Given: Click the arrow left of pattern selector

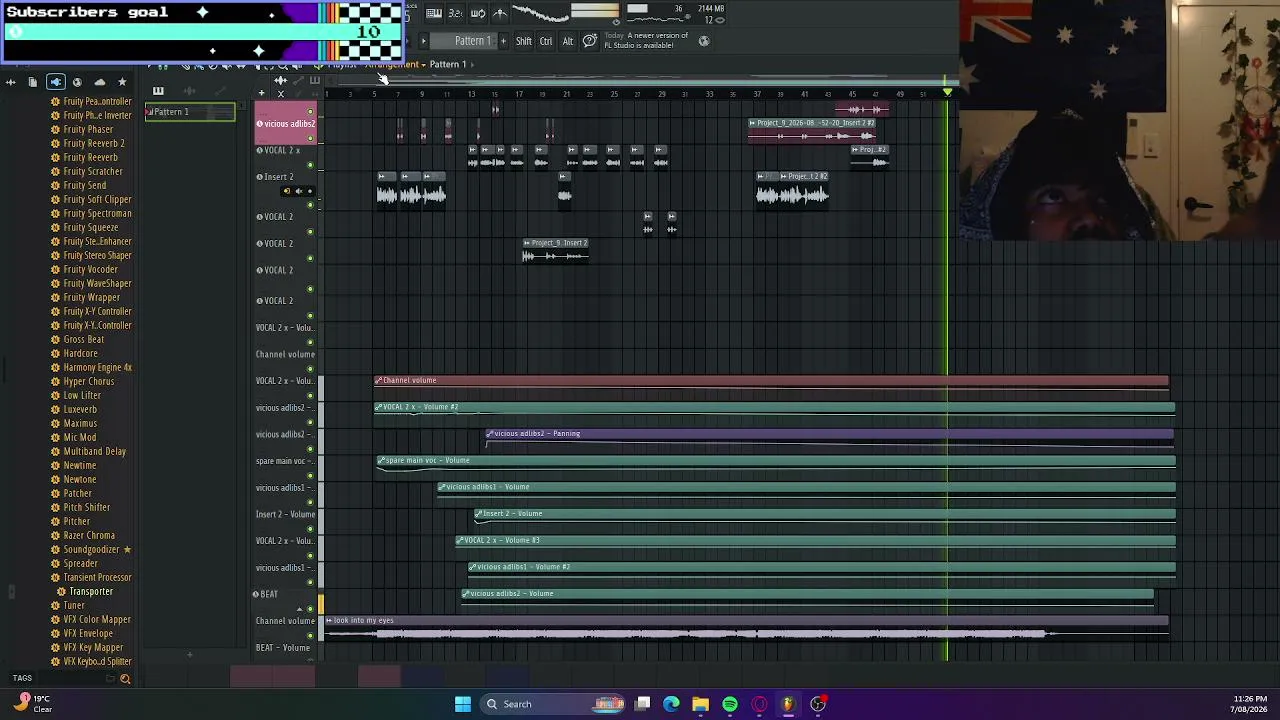Looking at the screenshot, I should [x=423, y=41].
